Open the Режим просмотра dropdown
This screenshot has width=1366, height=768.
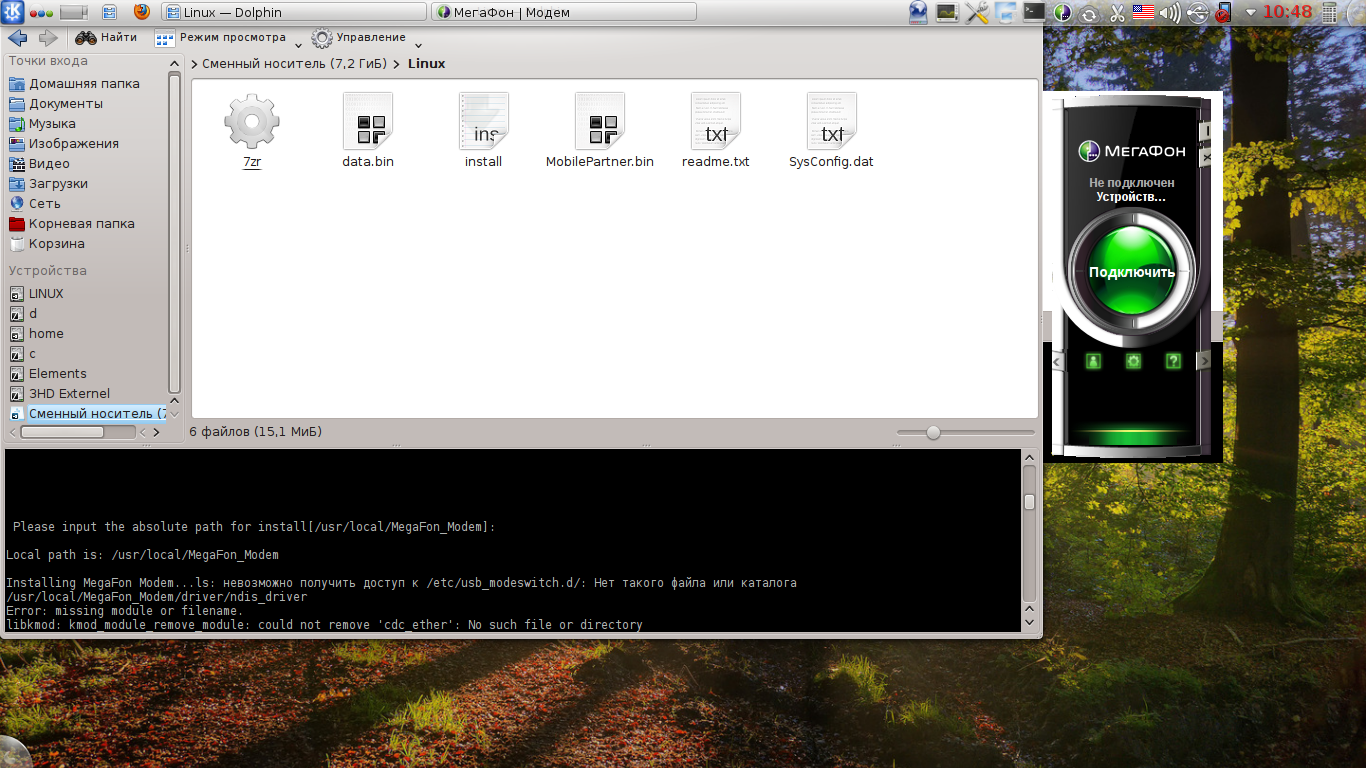click(228, 38)
